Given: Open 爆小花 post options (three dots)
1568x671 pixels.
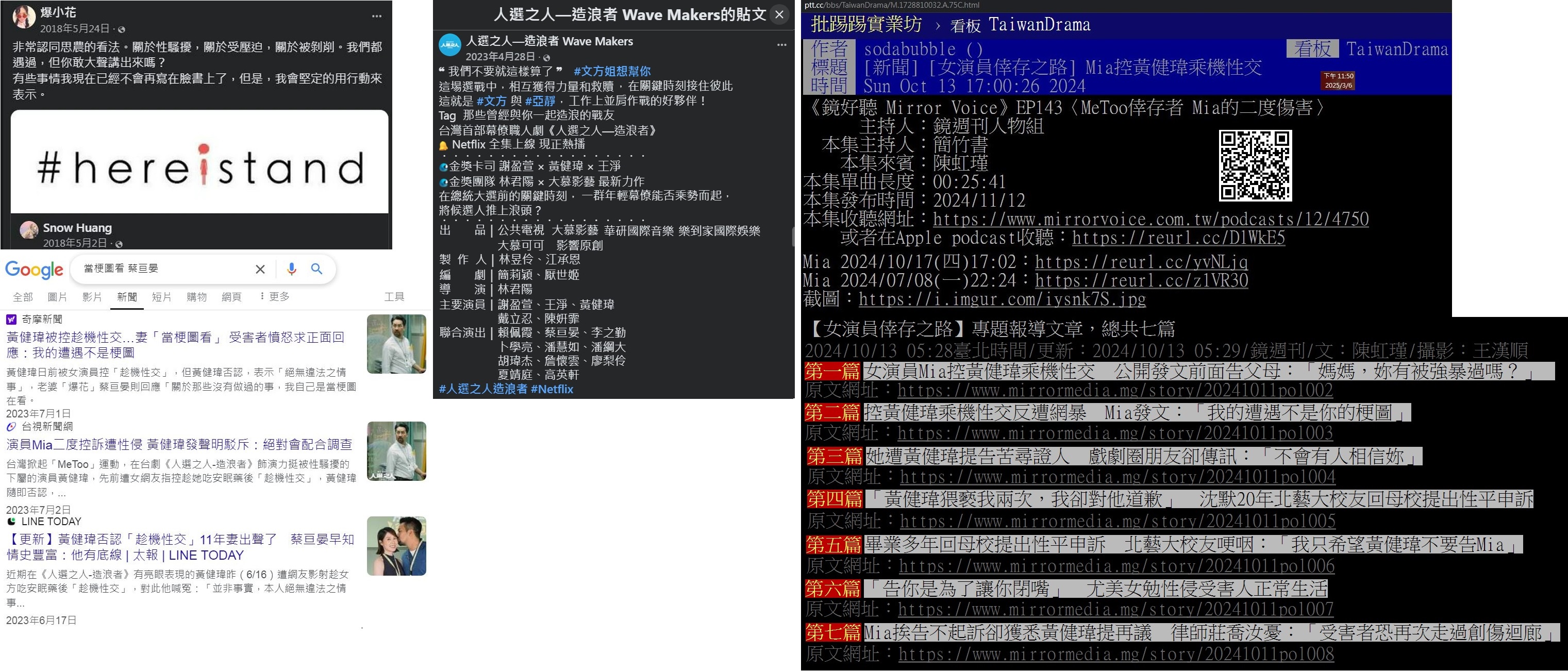Looking at the screenshot, I should 377,16.
